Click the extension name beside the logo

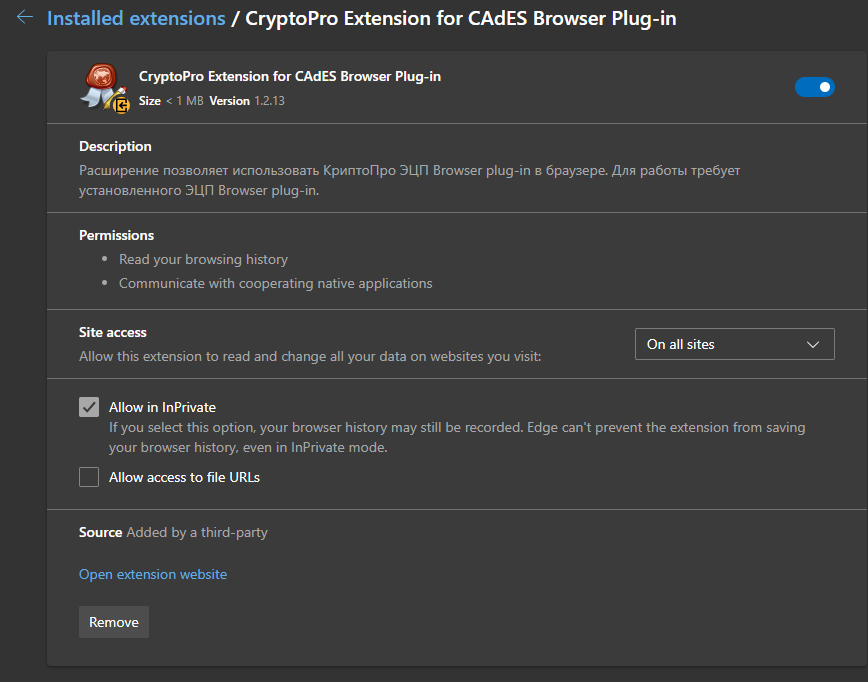(290, 76)
